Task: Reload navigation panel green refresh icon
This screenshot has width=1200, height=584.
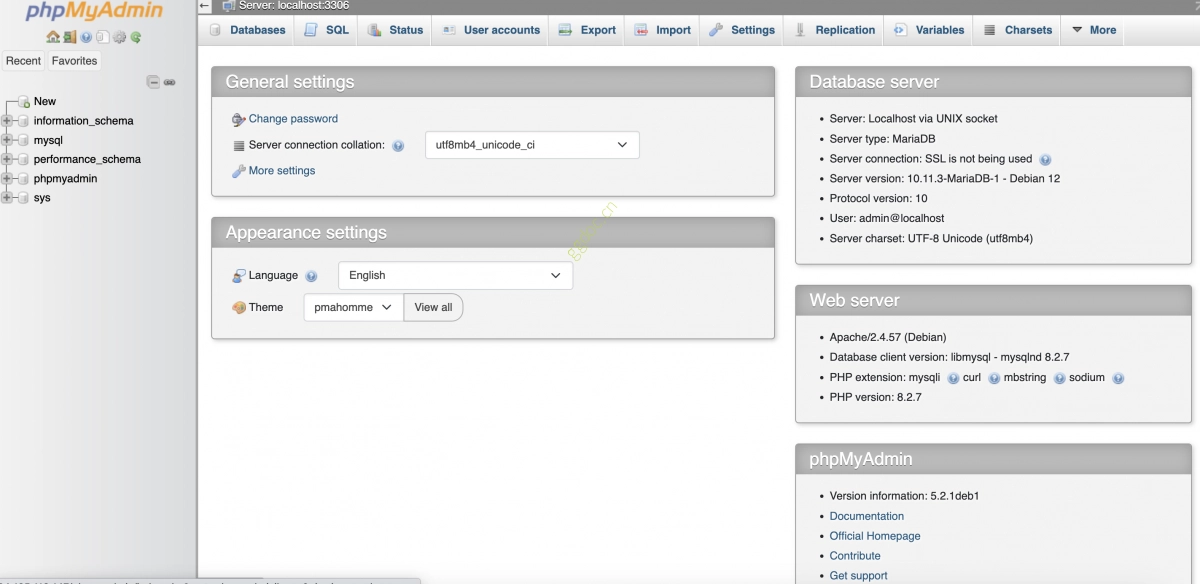Action: point(136,37)
